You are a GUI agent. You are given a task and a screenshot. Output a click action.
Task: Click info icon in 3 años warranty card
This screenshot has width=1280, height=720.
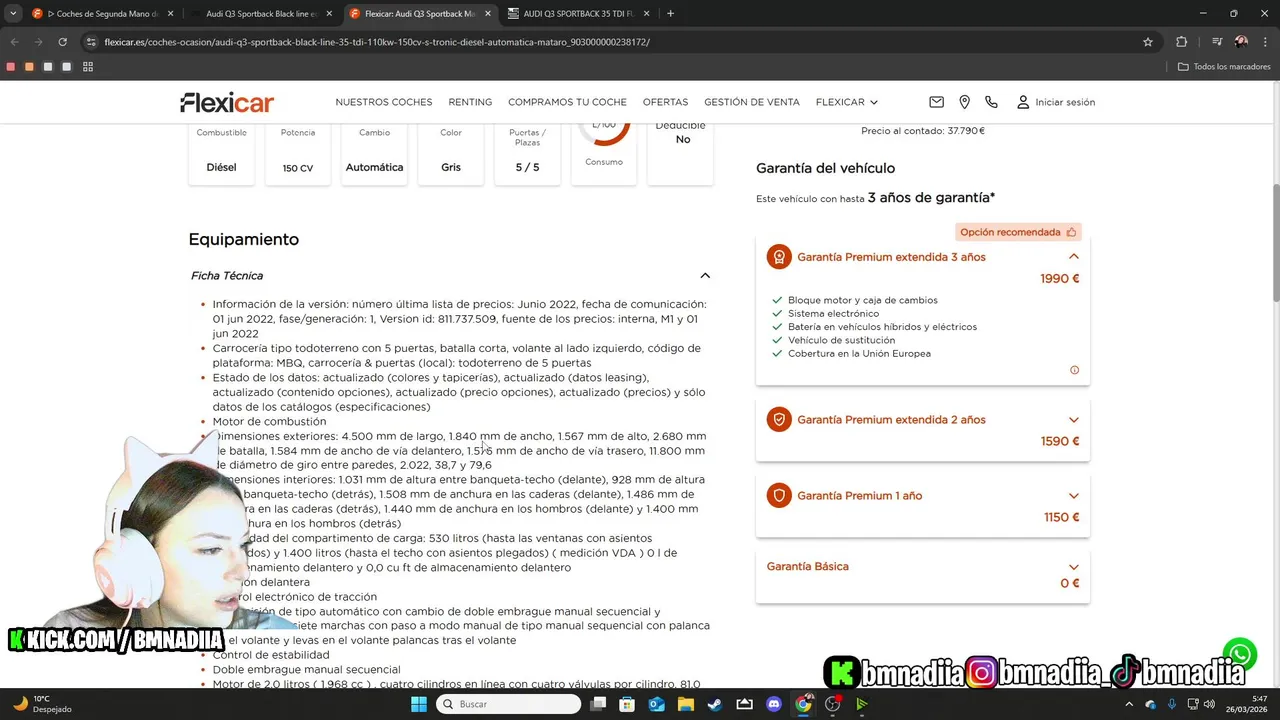click(1075, 370)
